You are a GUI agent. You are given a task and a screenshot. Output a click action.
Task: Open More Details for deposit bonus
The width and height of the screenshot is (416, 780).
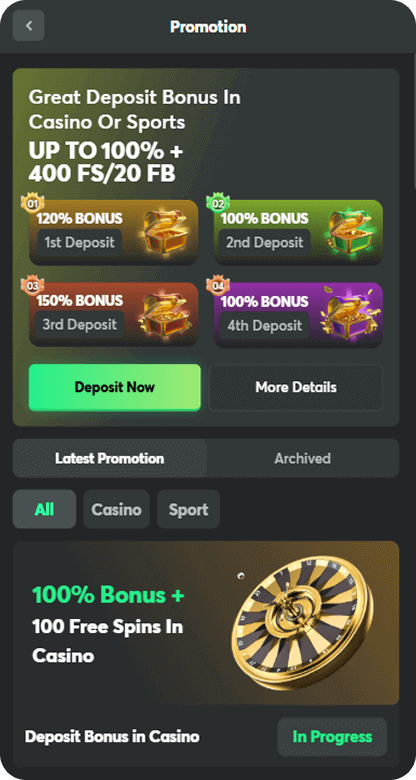(x=296, y=387)
